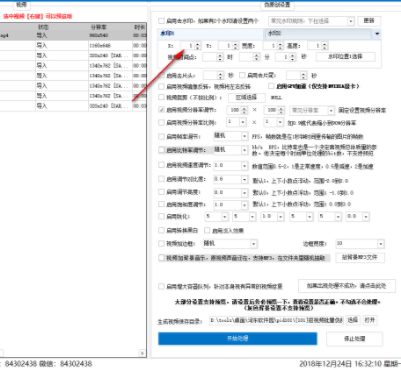
Task: Enable the bitrate adjustment checkbox
Action: pos(161,150)
